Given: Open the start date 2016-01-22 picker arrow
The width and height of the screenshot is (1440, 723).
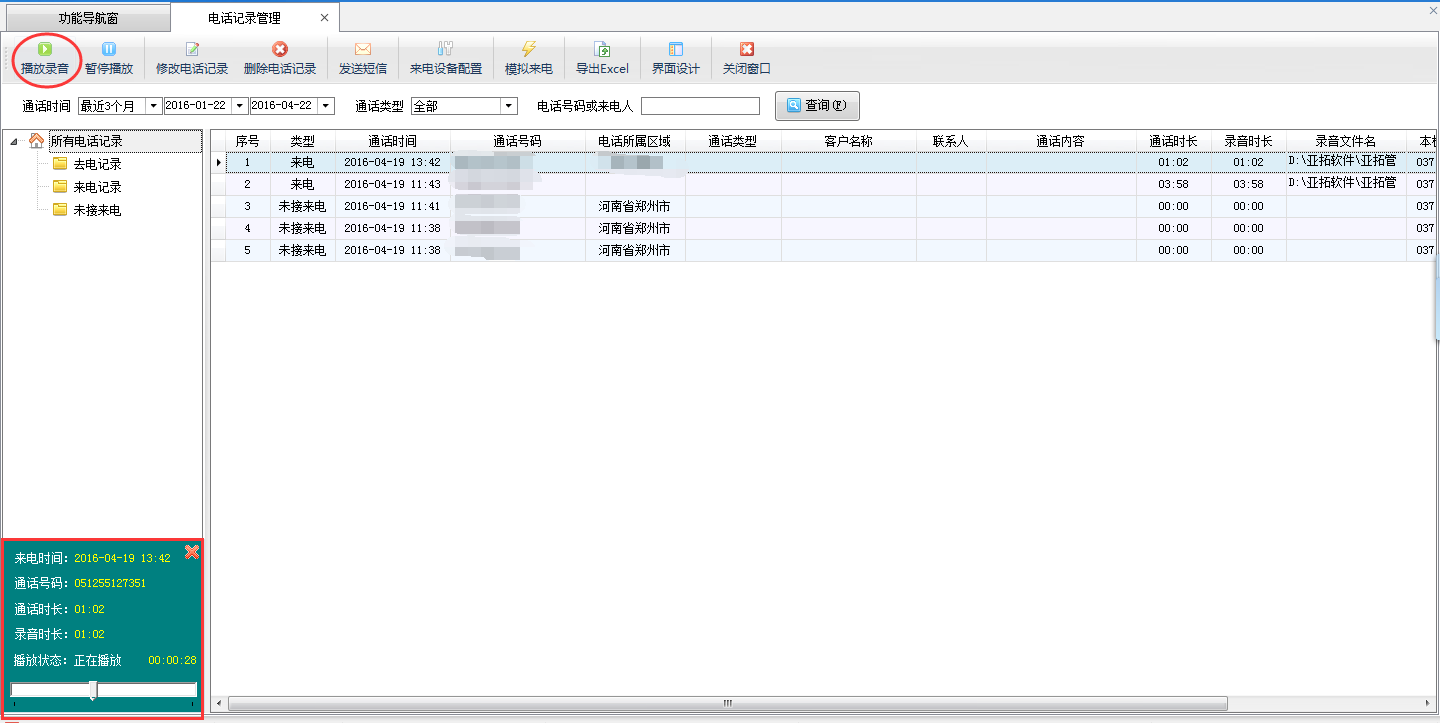Looking at the screenshot, I should click(x=240, y=106).
